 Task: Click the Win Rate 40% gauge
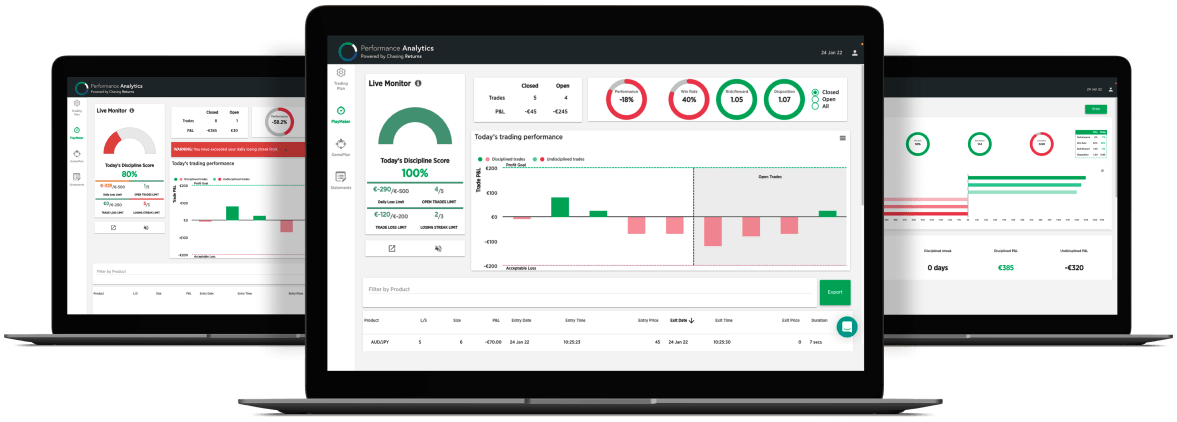coord(688,99)
